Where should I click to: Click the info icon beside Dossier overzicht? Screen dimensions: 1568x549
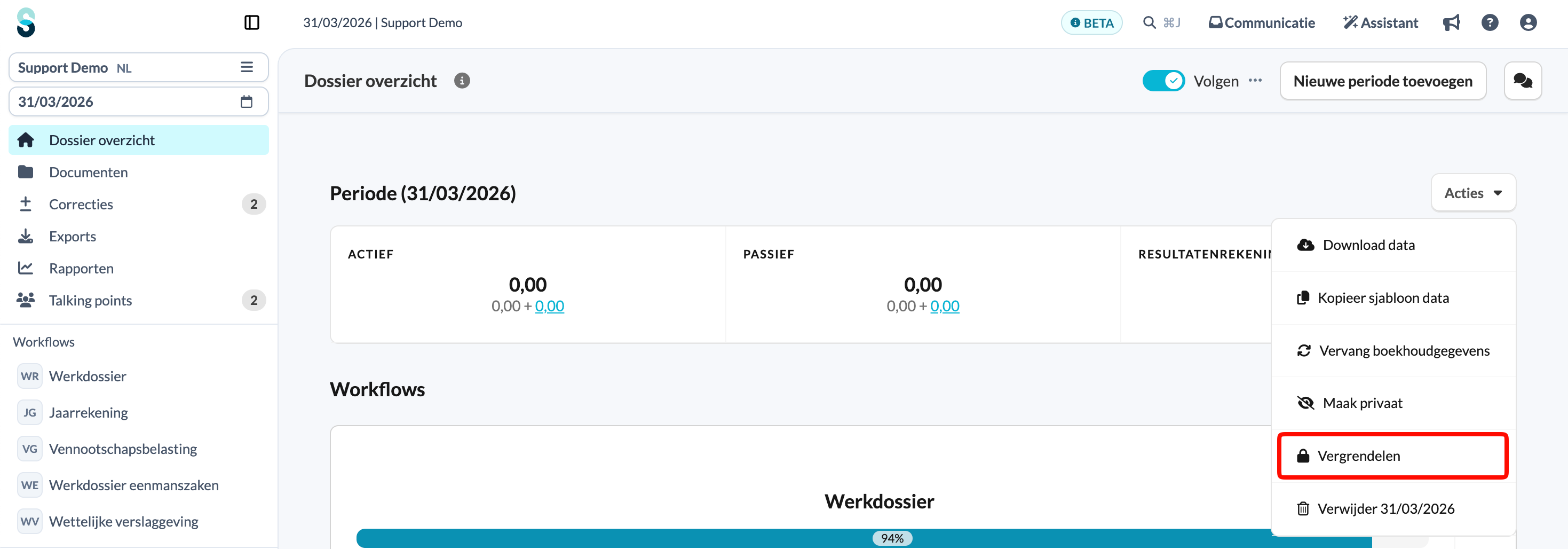[462, 81]
